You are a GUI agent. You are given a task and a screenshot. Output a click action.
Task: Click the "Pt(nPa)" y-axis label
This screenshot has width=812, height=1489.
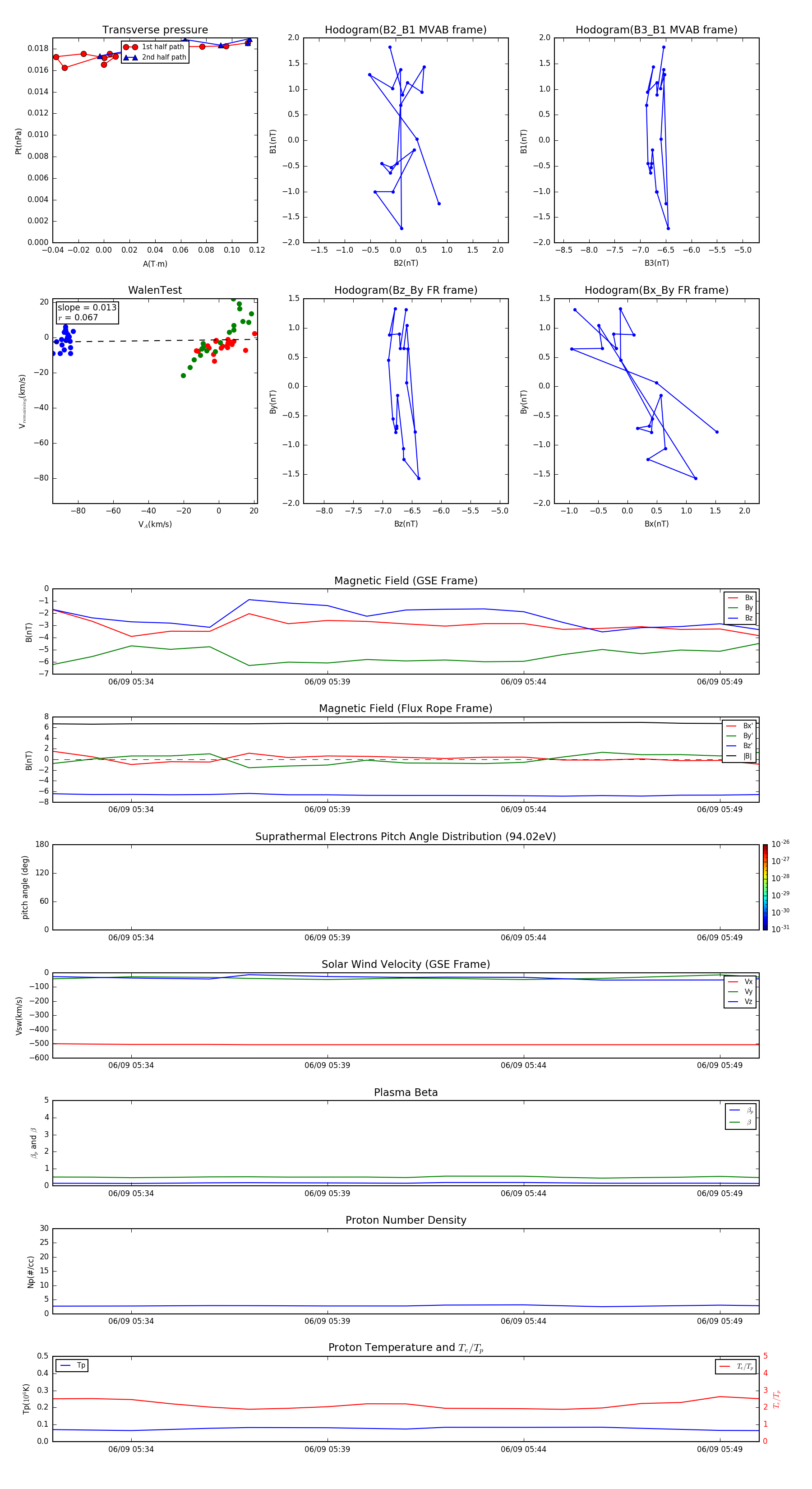(18, 141)
